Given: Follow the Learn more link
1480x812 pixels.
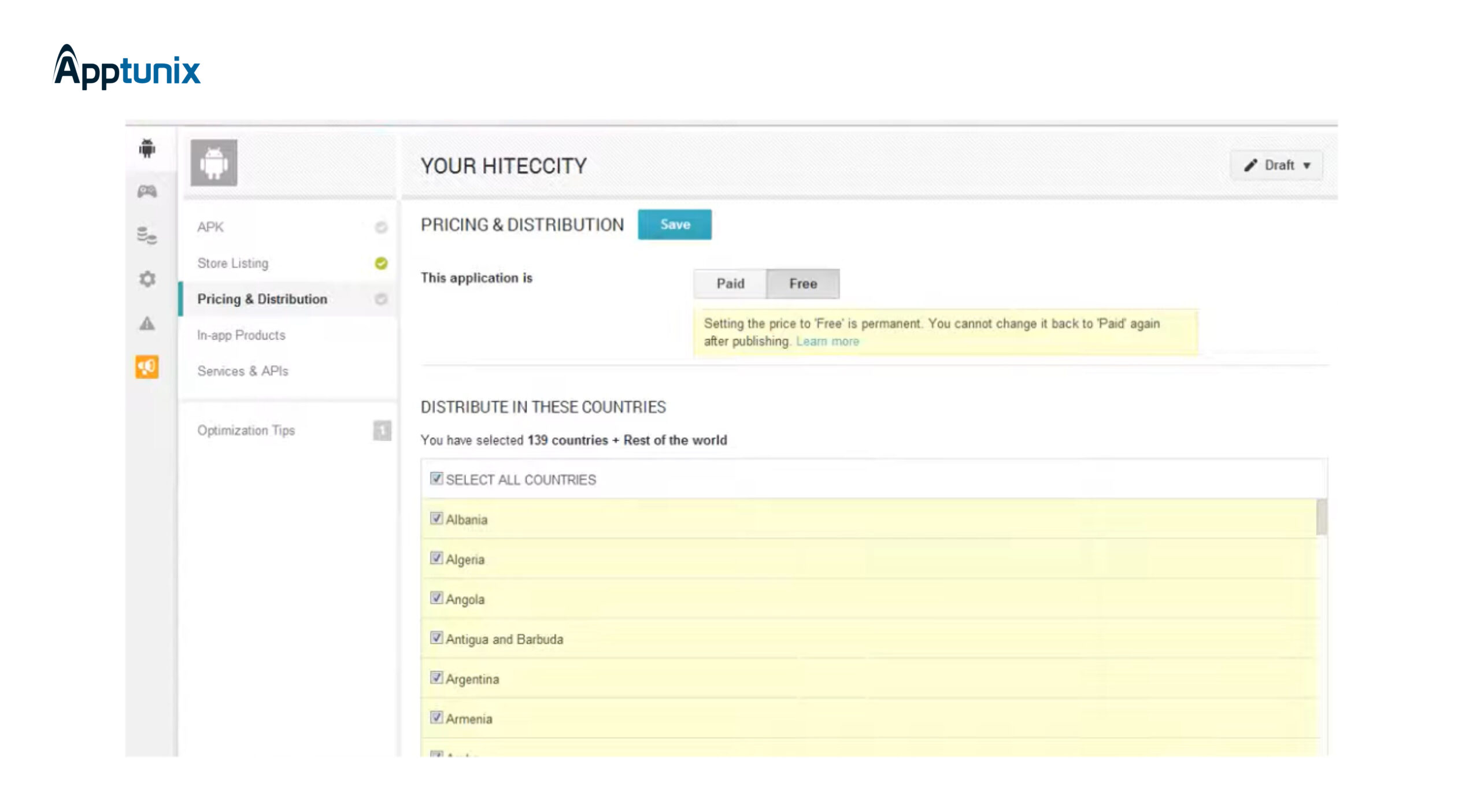Looking at the screenshot, I should (827, 342).
